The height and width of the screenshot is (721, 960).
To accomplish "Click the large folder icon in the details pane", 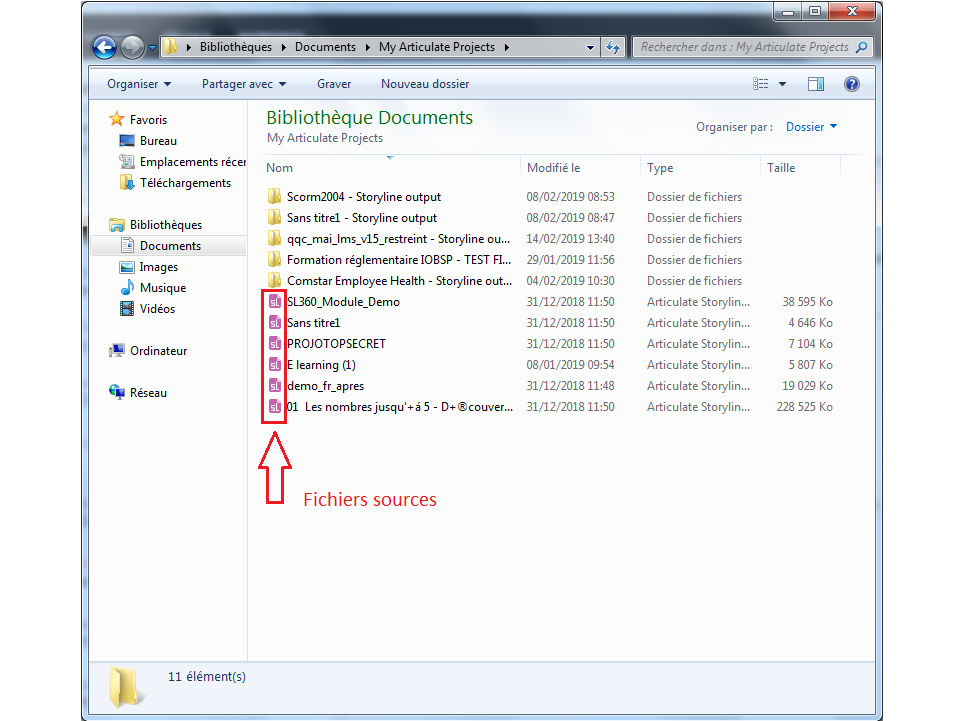I will pos(127,687).
